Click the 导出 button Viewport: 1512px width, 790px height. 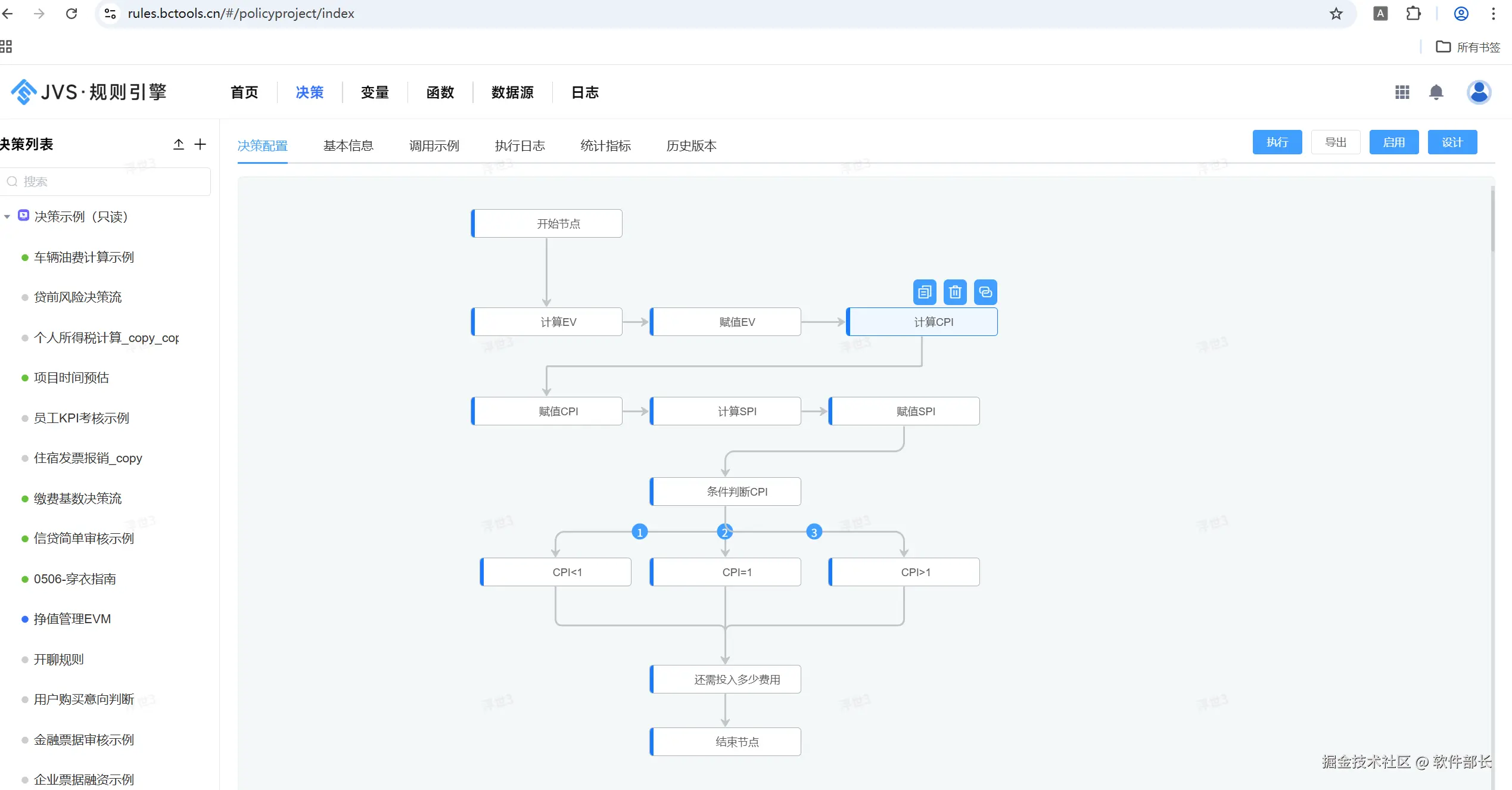tap(1335, 142)
